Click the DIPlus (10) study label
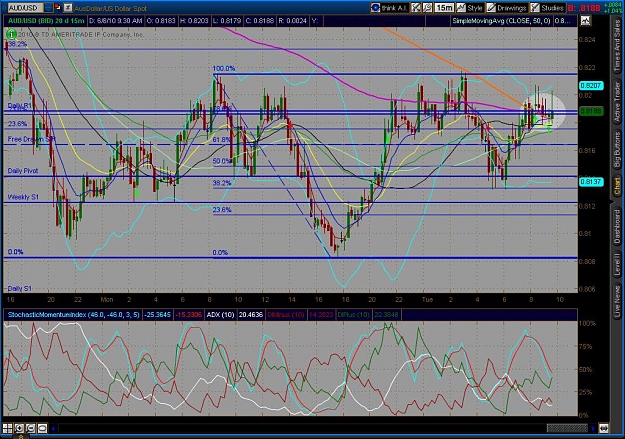The width and height of the screenshot is (625, 439). point(354,315)
